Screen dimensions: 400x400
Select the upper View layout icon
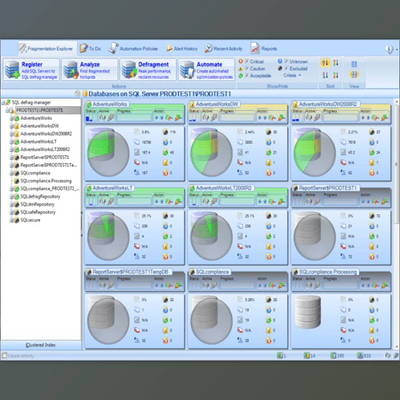(x=354, y=64)
